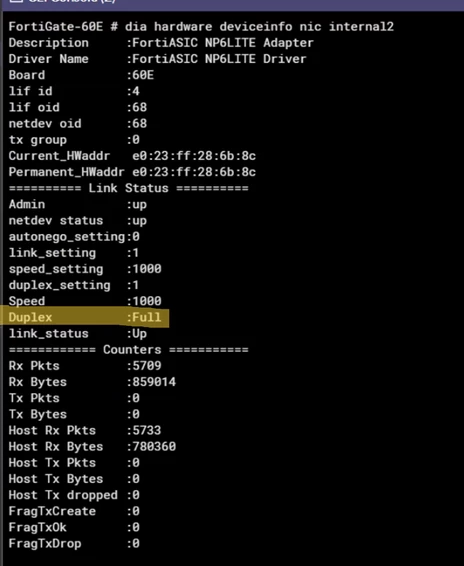The image size is (464, 566).
Task: Click the Permanent_HWaddr MAC address value
Action: point(194,172)
